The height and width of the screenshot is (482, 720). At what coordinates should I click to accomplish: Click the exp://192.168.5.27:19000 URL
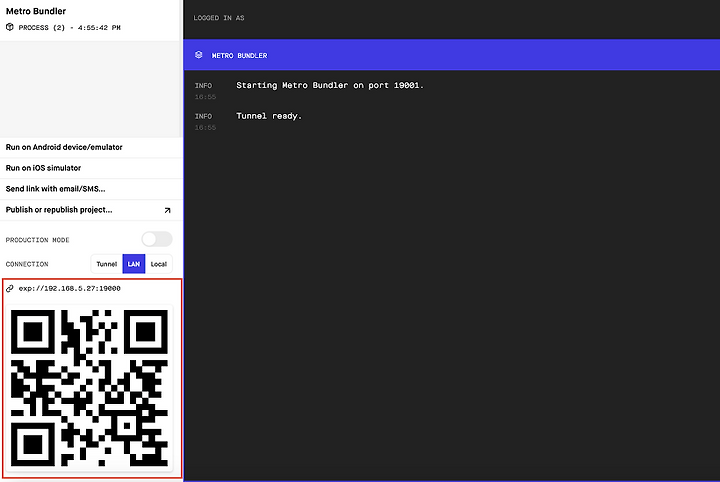(70, 288)
